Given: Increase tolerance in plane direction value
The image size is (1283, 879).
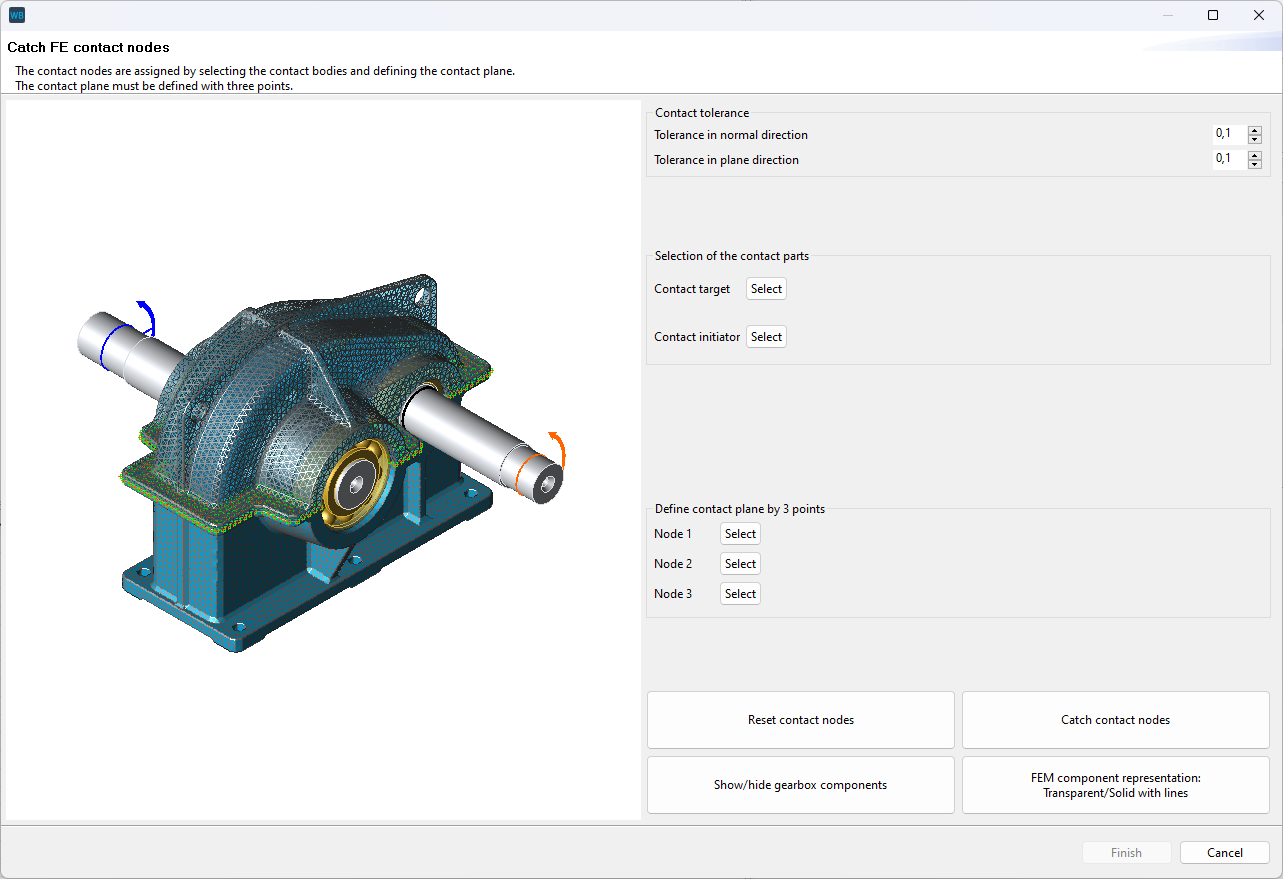Looking at the screenshot, I should coord(1254,155).
